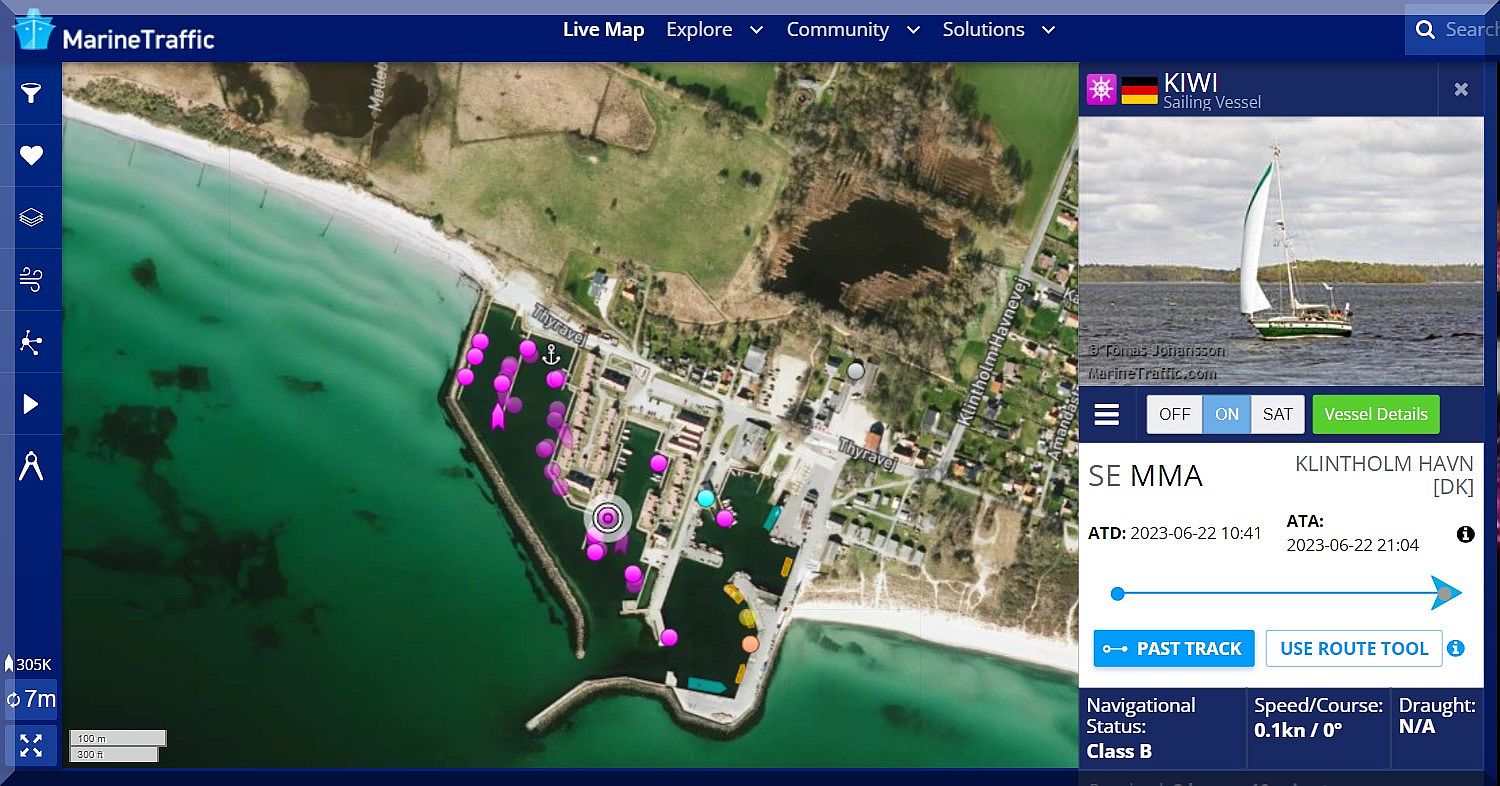
Task: Click the playback arrow in sidebar
Action: [x=31, y=404]
